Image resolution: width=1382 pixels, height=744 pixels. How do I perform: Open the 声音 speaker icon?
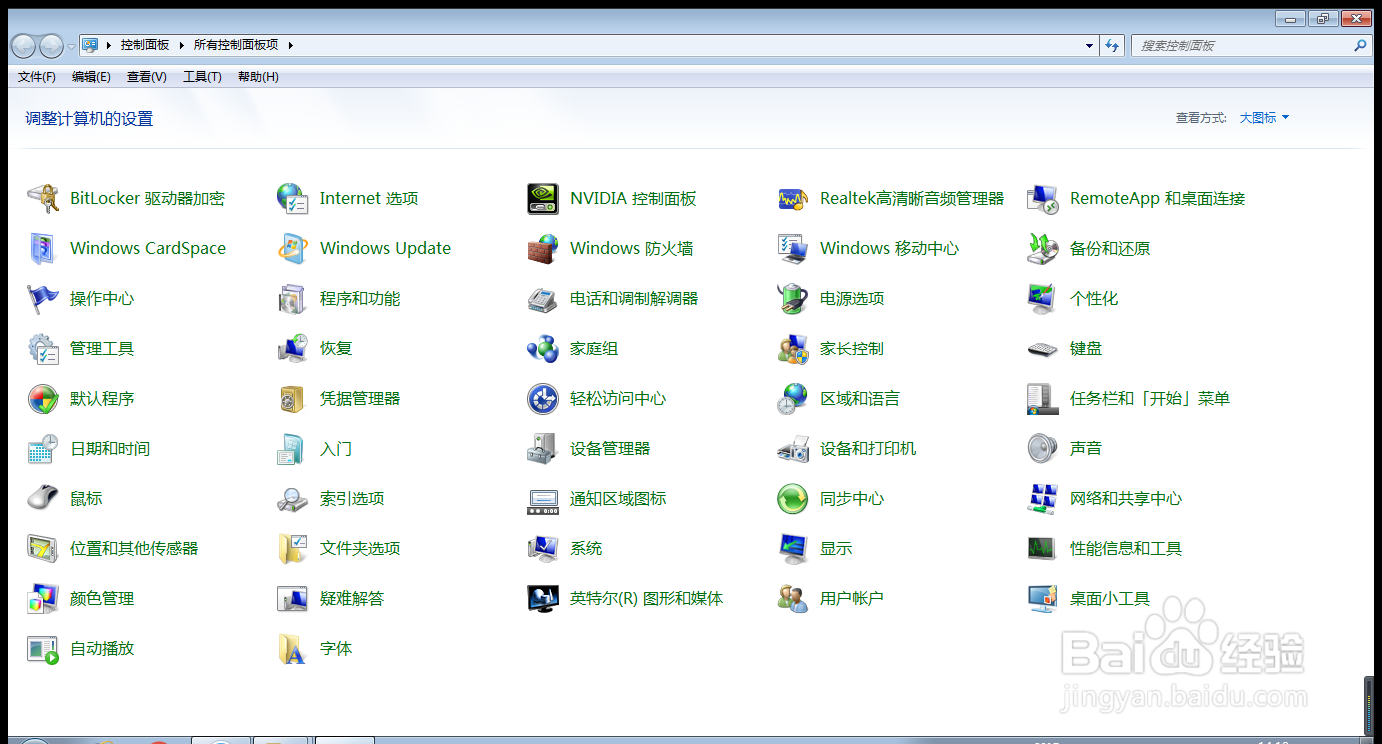point(1043,448)
